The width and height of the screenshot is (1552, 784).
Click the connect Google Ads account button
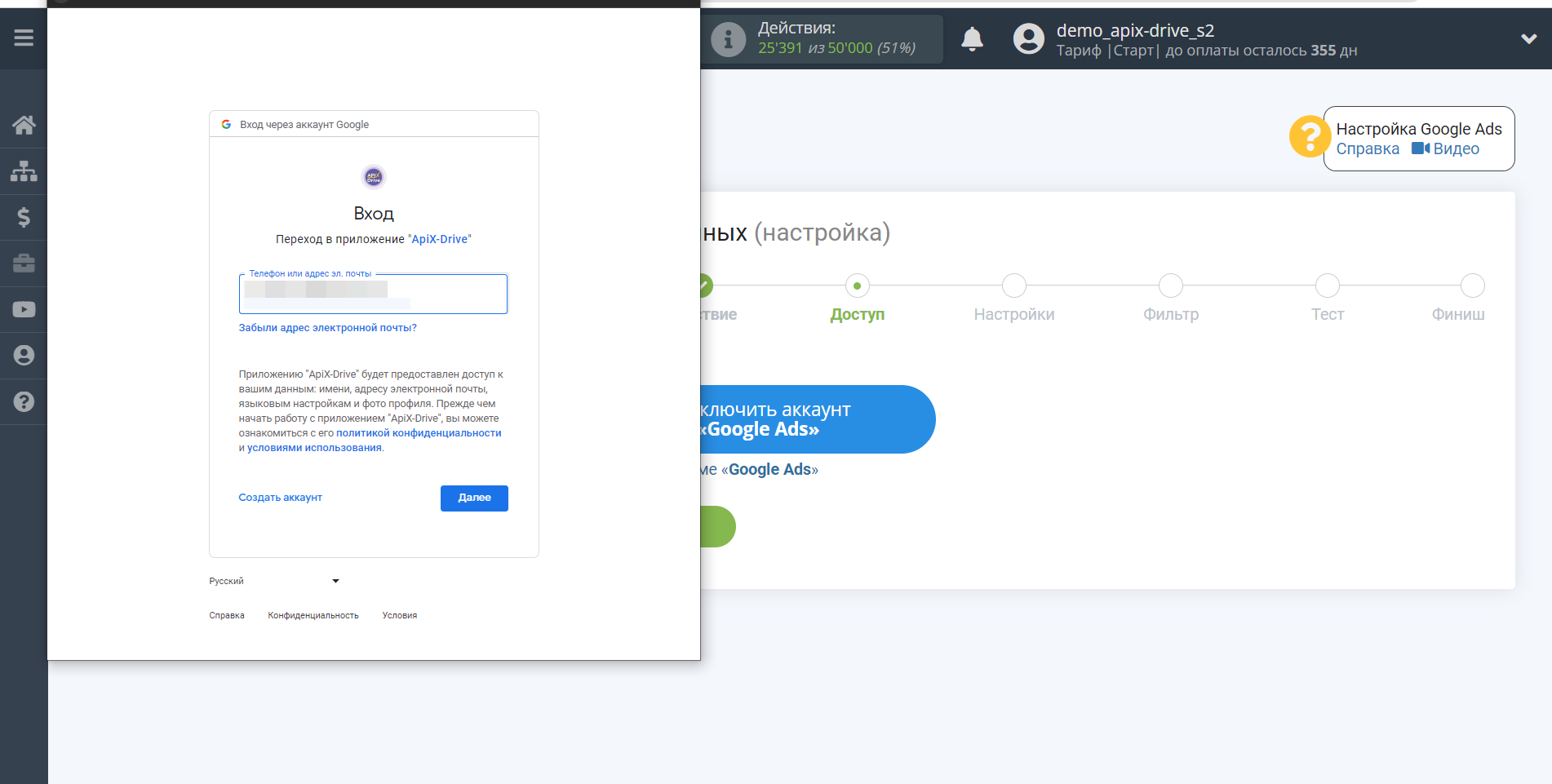click(817, 419)
